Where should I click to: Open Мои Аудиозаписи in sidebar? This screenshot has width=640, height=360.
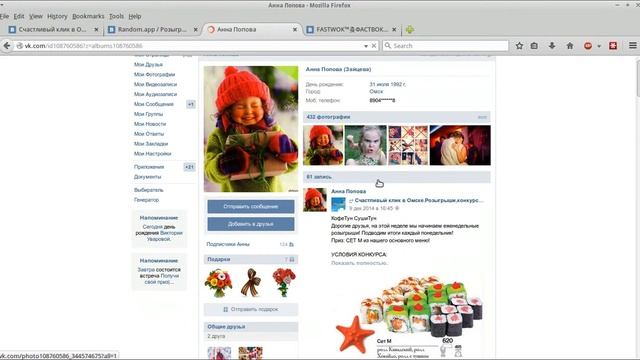click(x=155, y=94)
